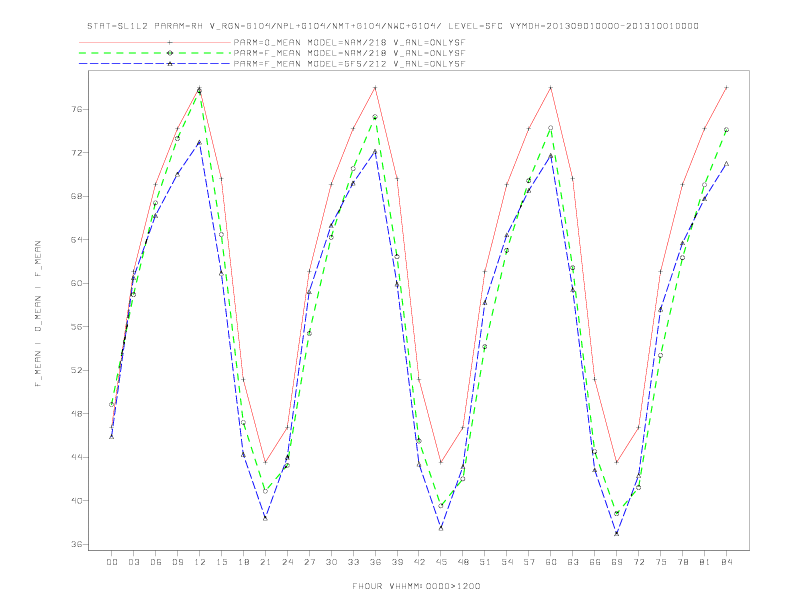Click x-axis forecast hour label 69
Screen dimensions: 792x612
[x=617, y=562]
